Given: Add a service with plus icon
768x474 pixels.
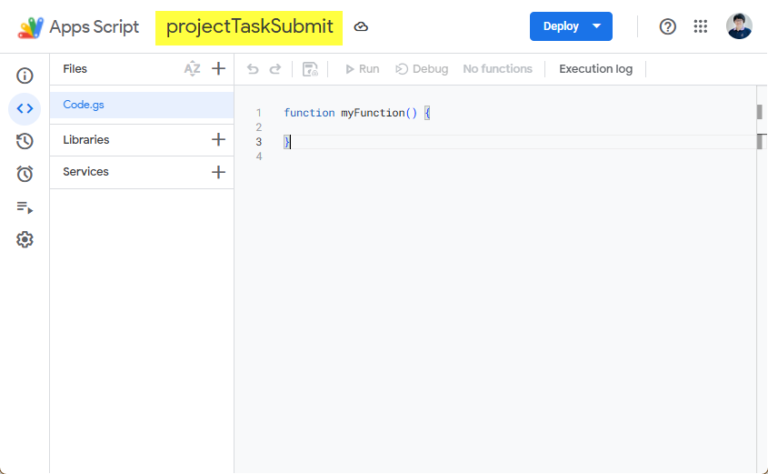Looking at the screenshot, I should coord(218,172).
